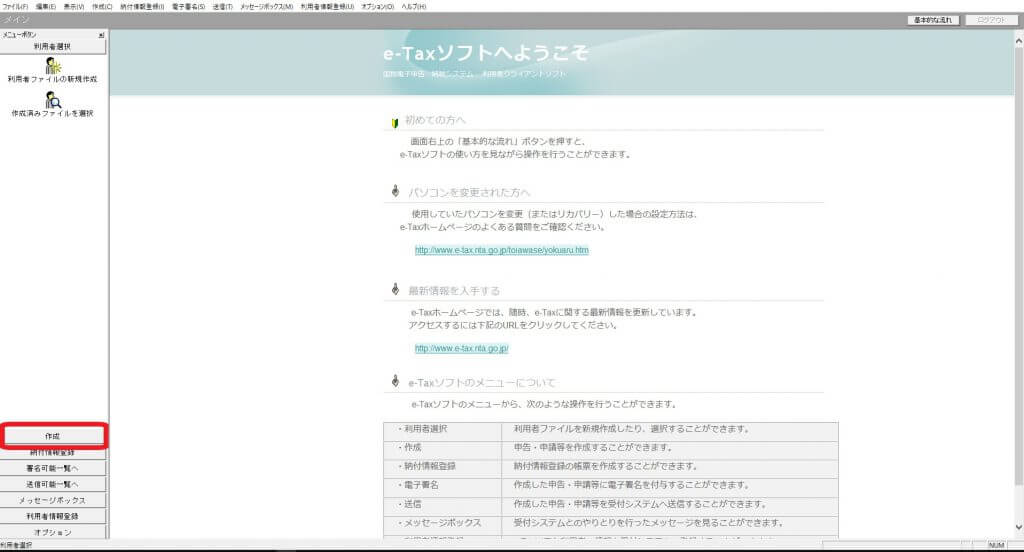Click the 作成 button in the sidebar

[x=53, y=436]
